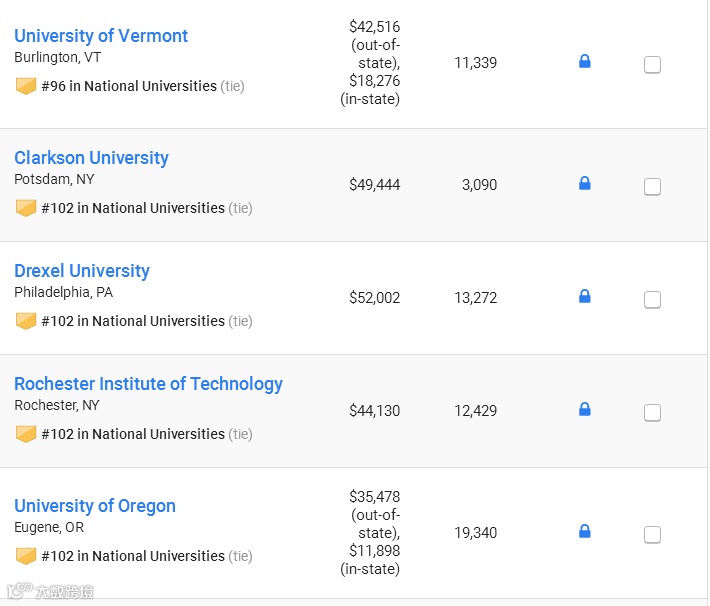Check the compare box for University of Vermont
The image size is (710, 606).
pyautogui.click(x=652, y=65)
